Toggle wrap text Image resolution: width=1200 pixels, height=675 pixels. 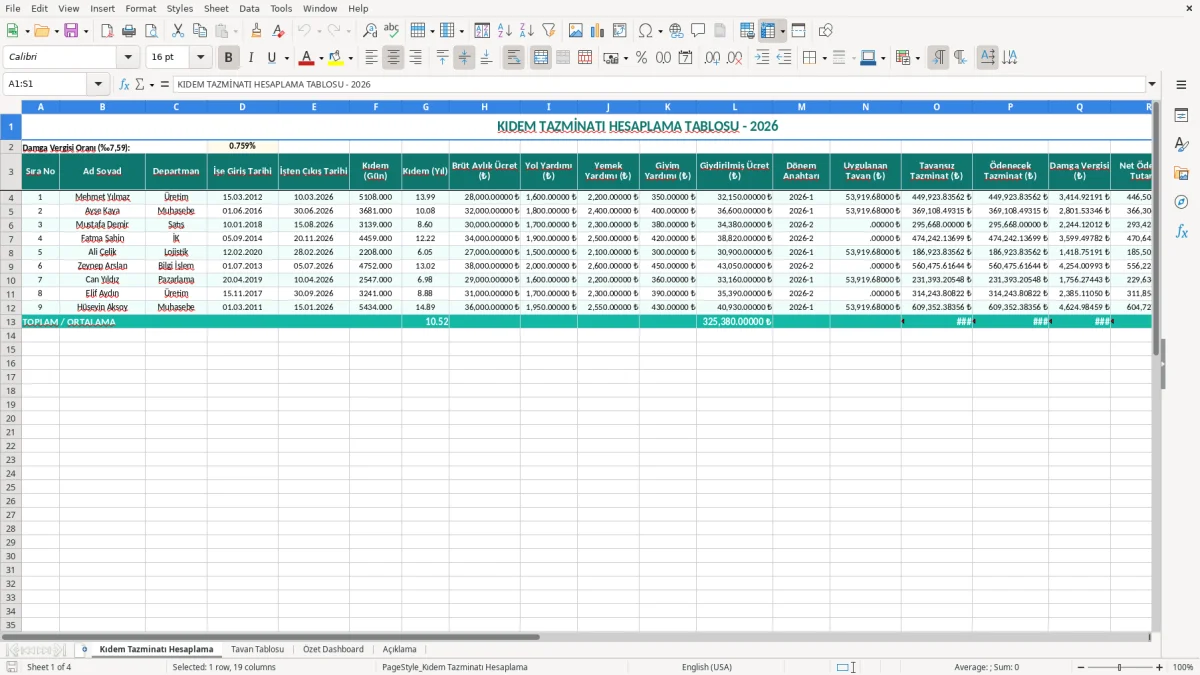click(x=513, y=58)
